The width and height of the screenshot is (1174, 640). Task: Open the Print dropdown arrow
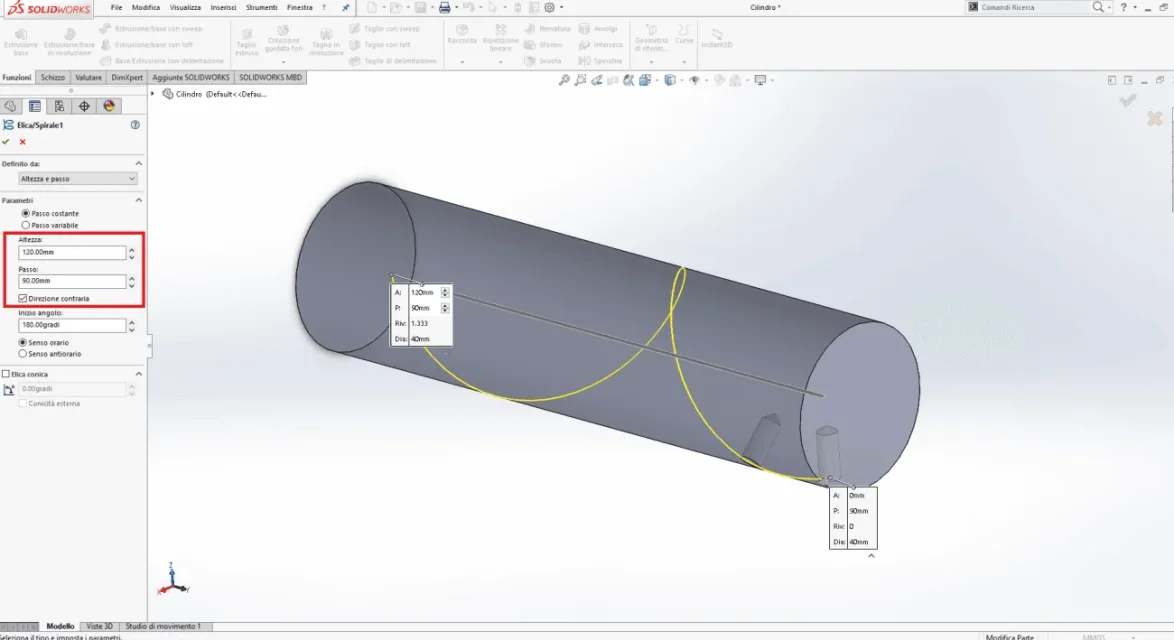pyautogui.click(x=457, y=7)
